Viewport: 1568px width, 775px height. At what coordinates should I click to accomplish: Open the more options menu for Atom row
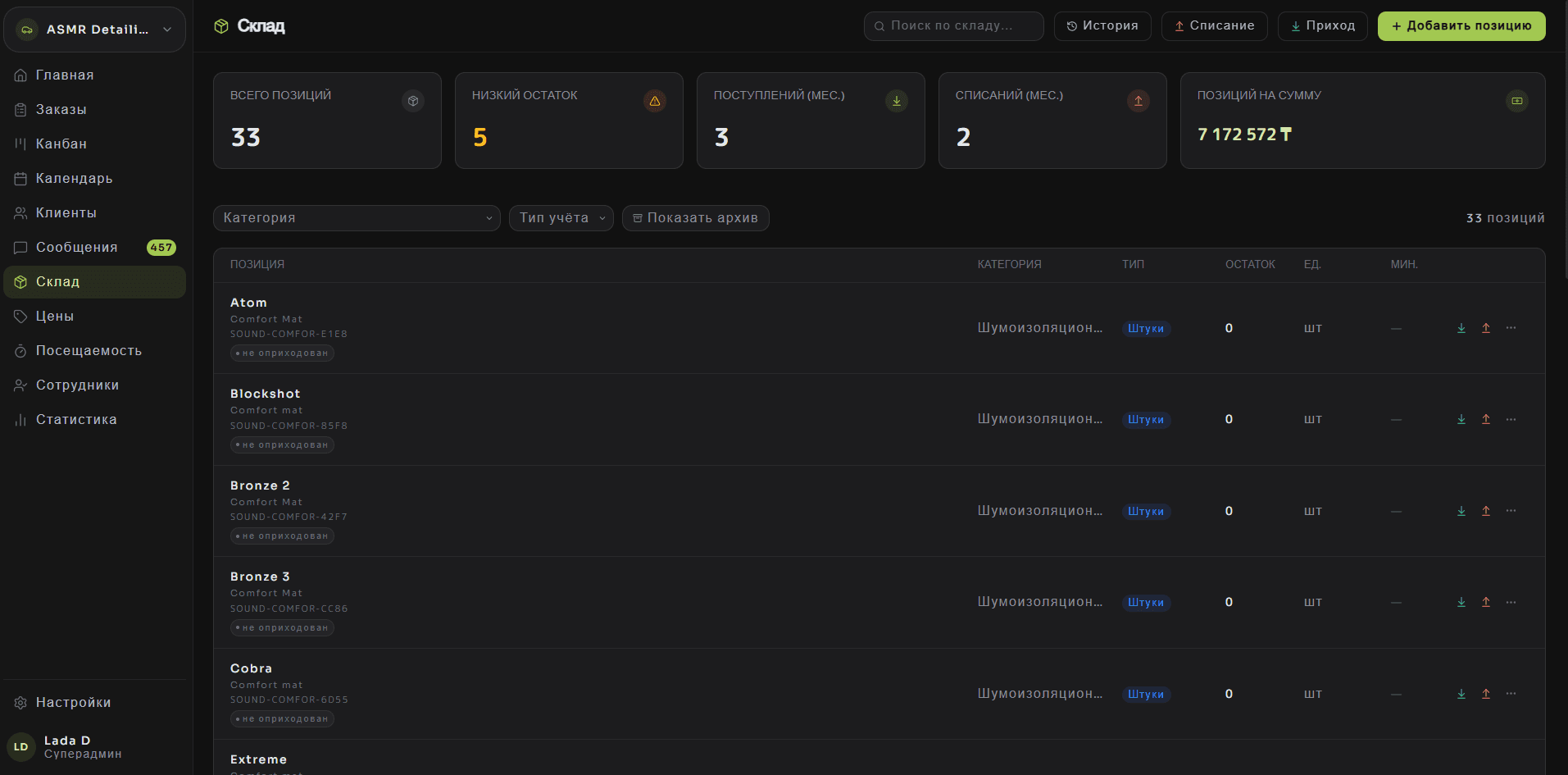click(1511, 328)
